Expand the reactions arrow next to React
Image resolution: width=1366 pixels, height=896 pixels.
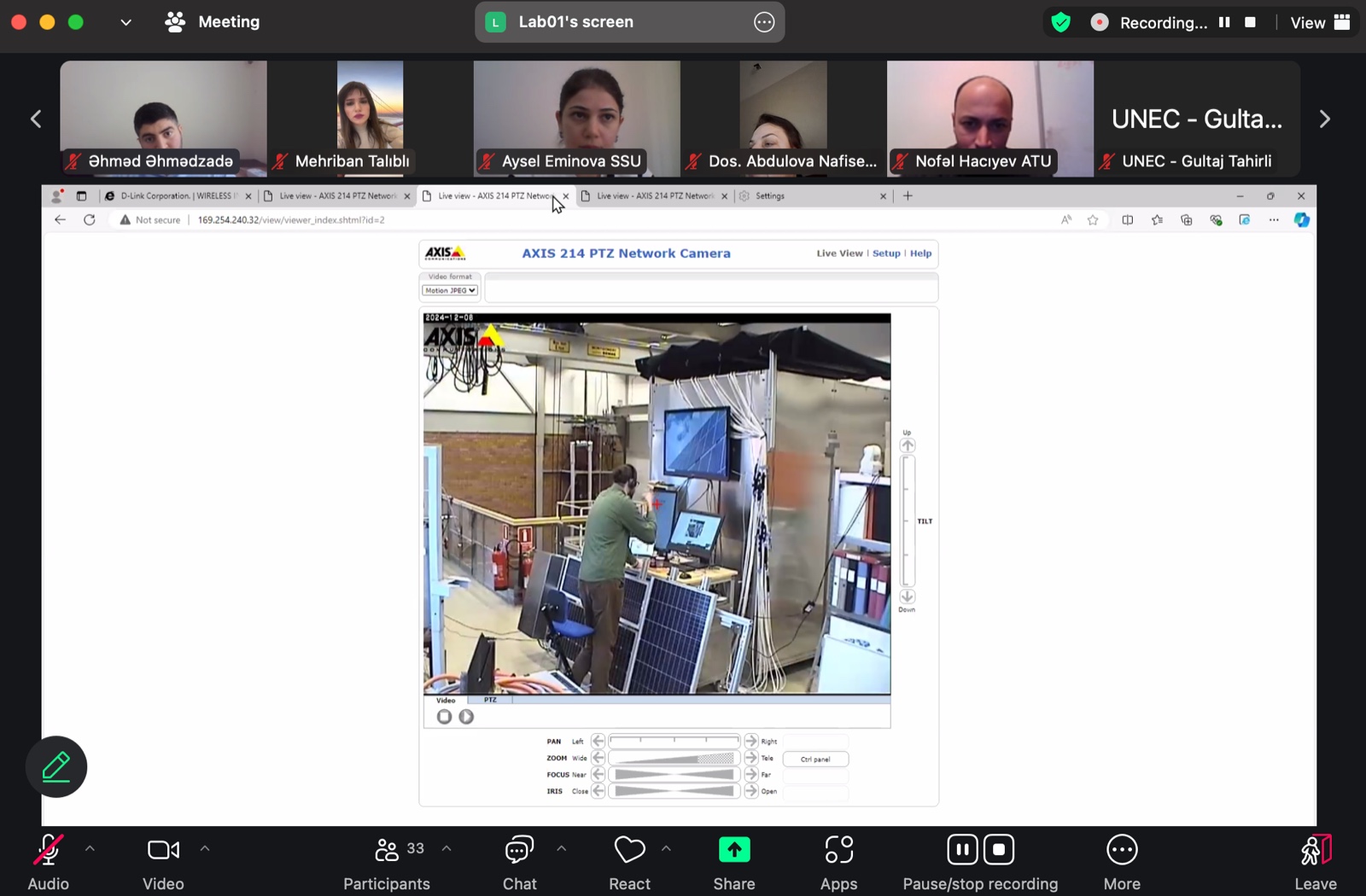(666, 849)
